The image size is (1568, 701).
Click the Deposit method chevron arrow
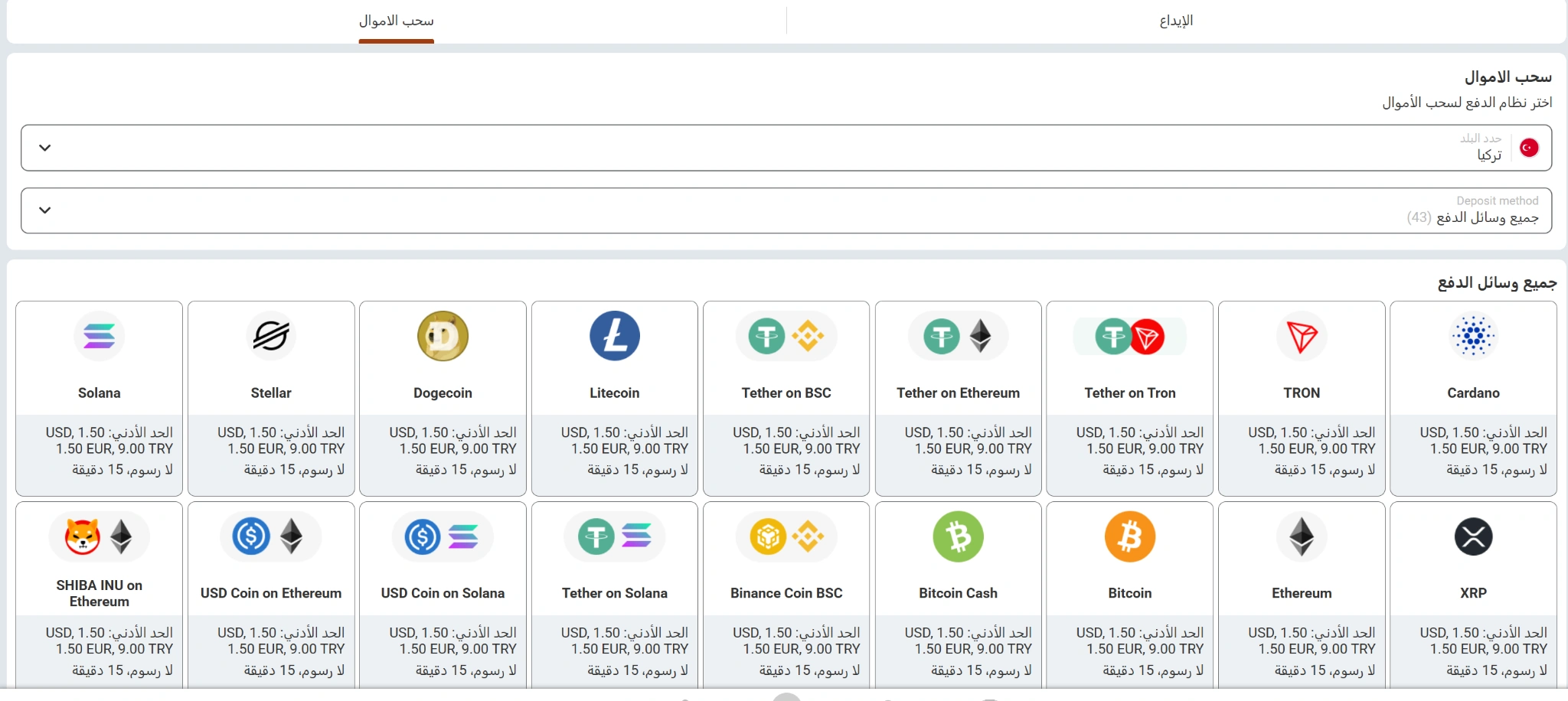pos(45,210)
